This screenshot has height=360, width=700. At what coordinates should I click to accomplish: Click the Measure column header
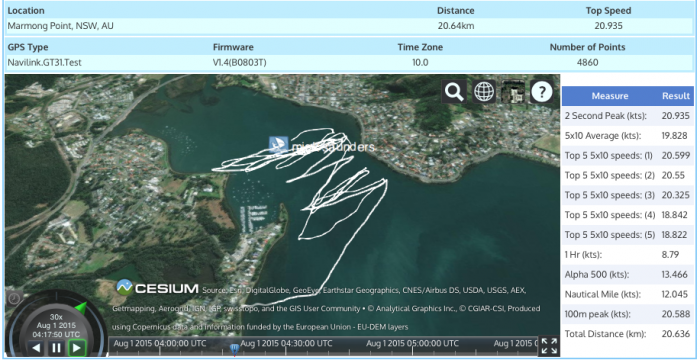610,96
